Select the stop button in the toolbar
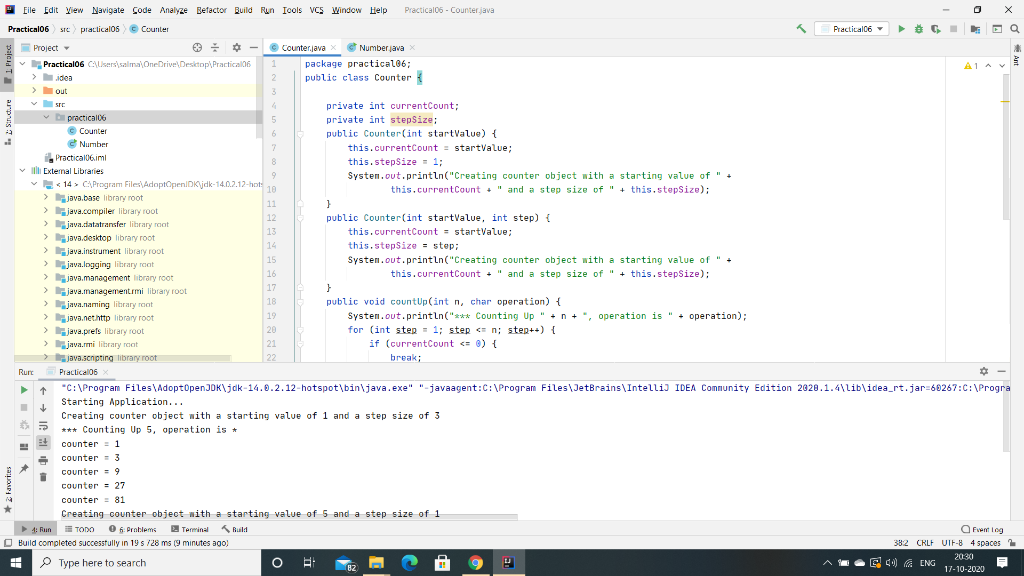Screen dimensions: 1024x576 click(953, 30)
